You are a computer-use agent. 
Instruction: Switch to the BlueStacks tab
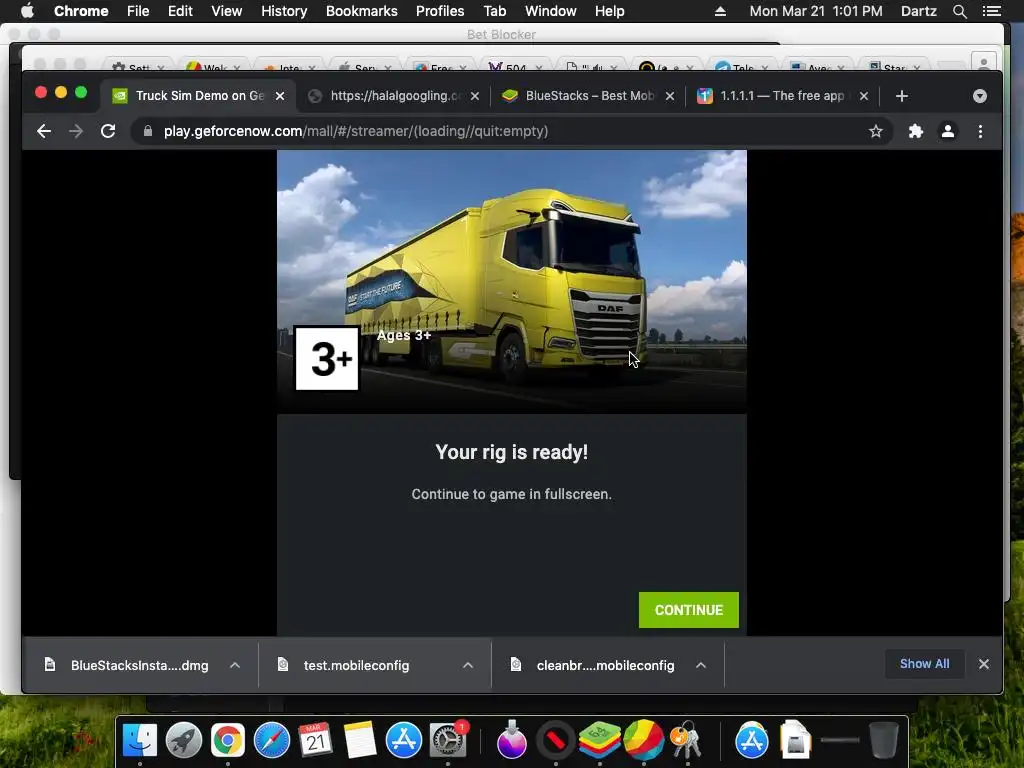(x=589, y=96)
